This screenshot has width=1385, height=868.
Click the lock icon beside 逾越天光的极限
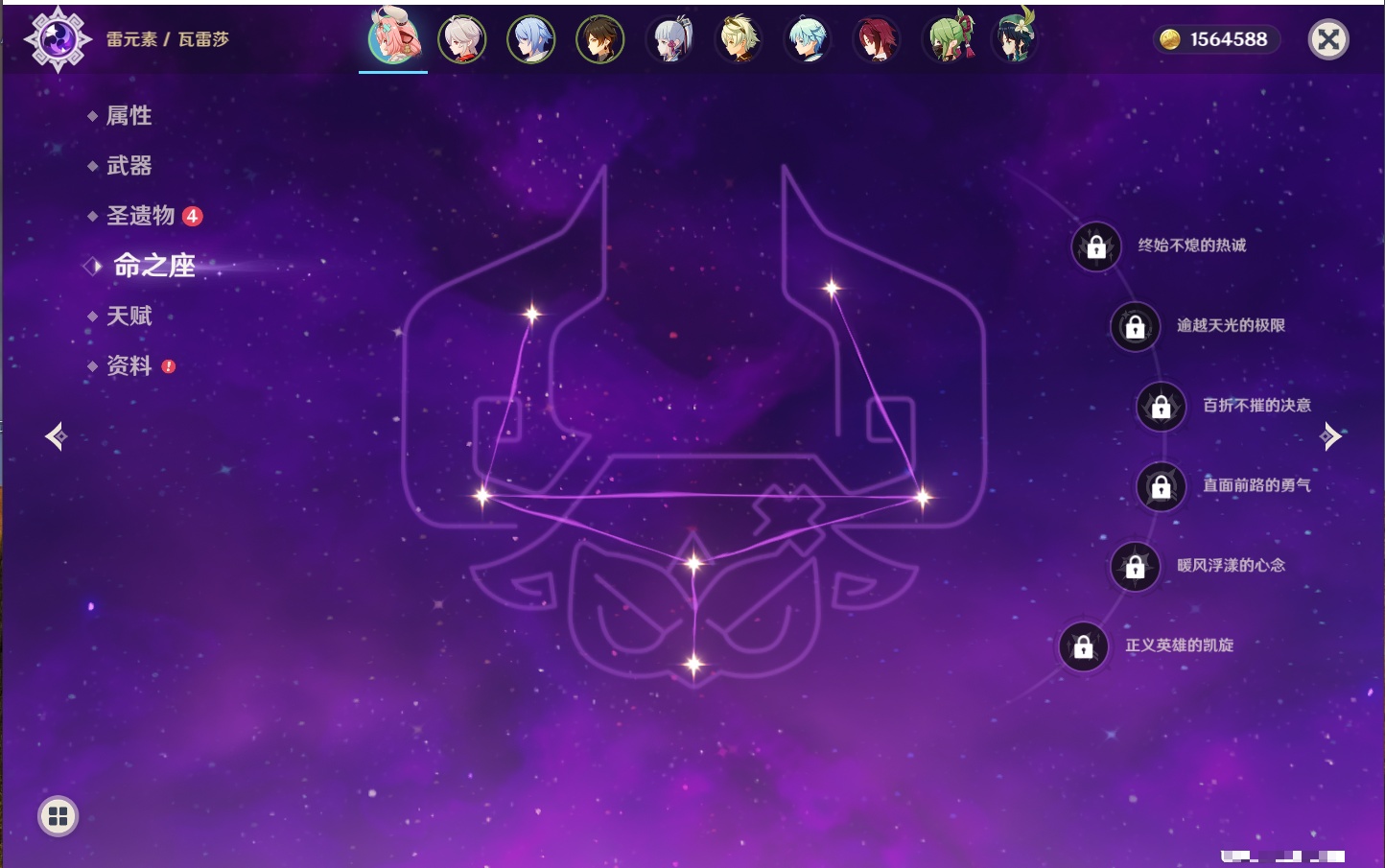(1136, 326)
